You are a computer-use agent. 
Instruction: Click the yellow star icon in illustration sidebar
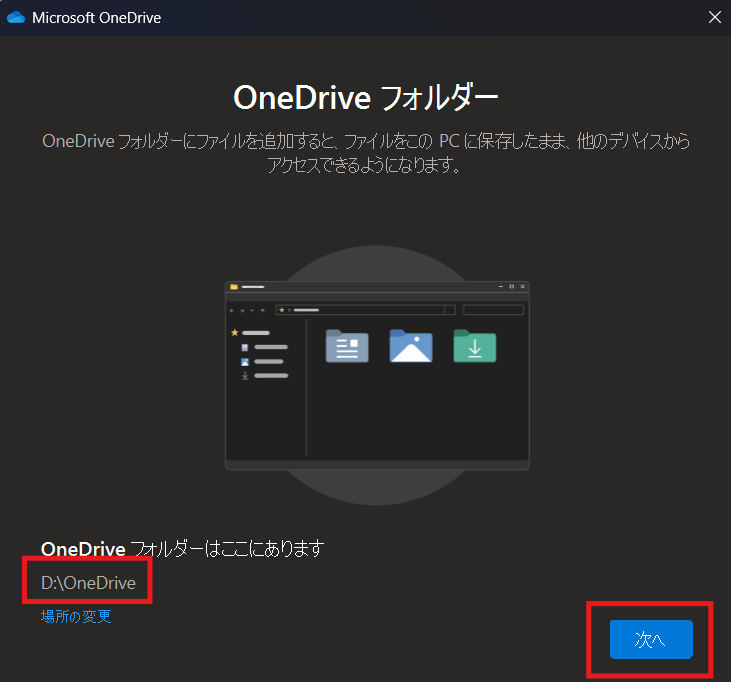click(235, 332)
